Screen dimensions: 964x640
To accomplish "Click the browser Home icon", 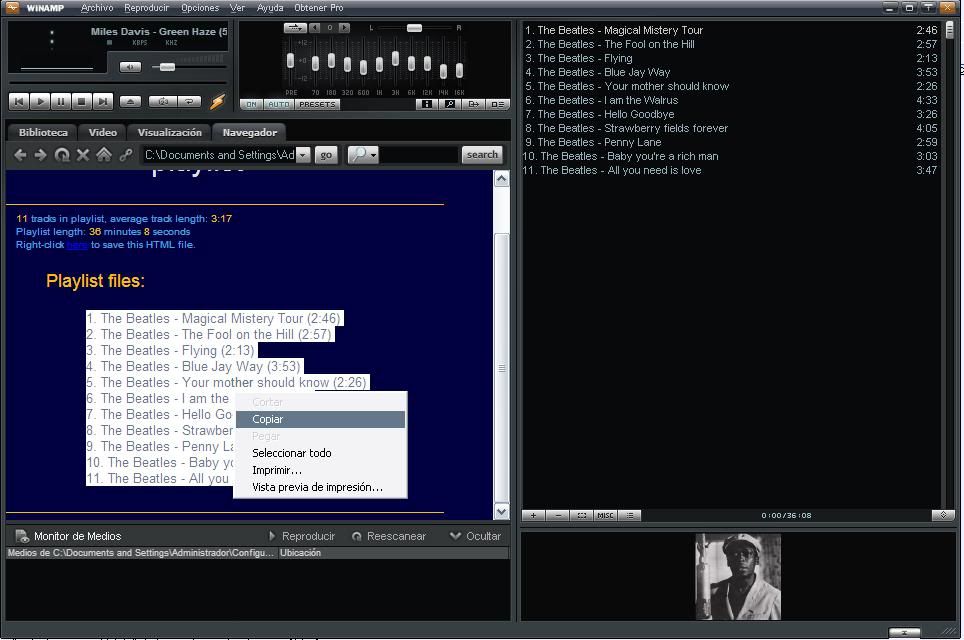I will (x=104, y=155).
